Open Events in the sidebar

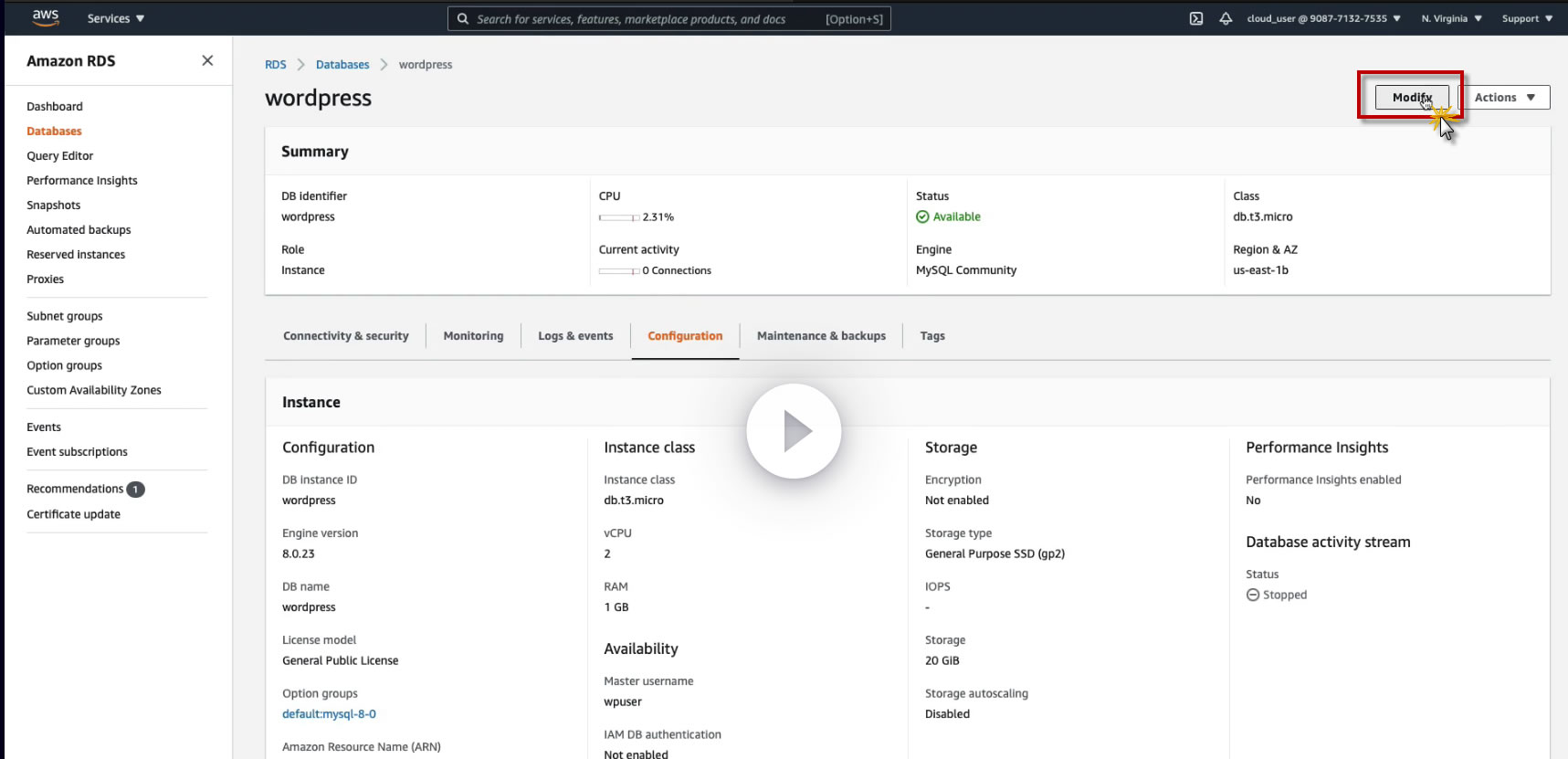[x=44, y=427]
